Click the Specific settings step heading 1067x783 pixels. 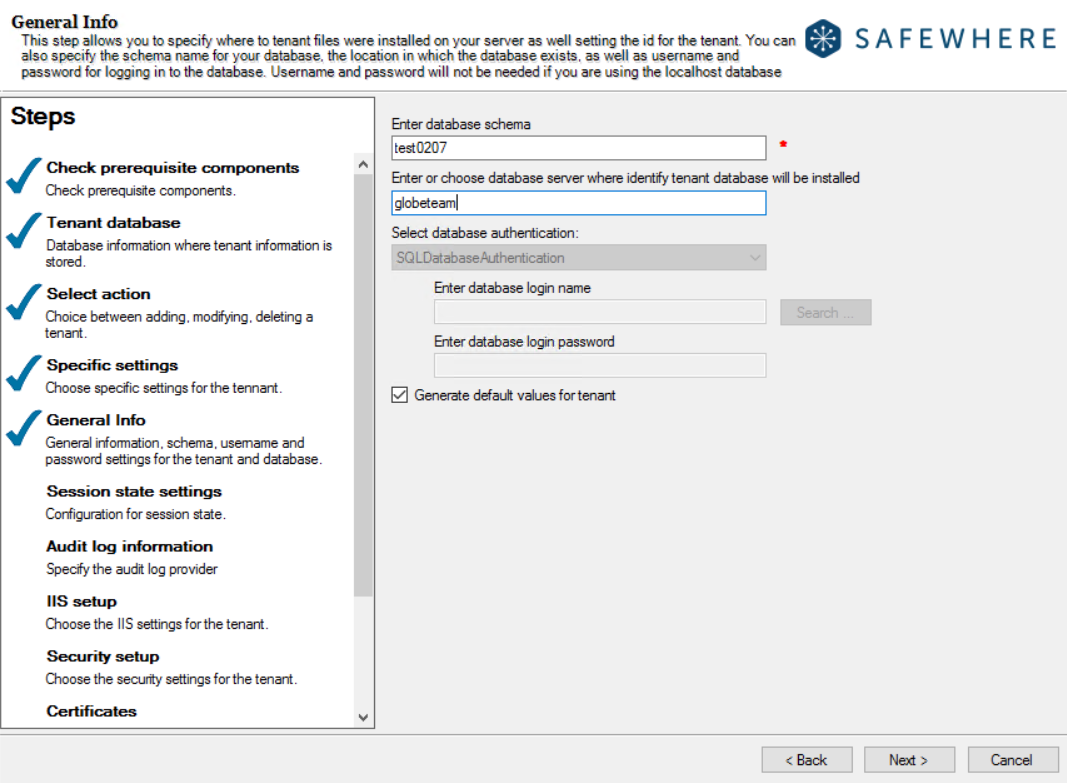(x=112, y=365)
